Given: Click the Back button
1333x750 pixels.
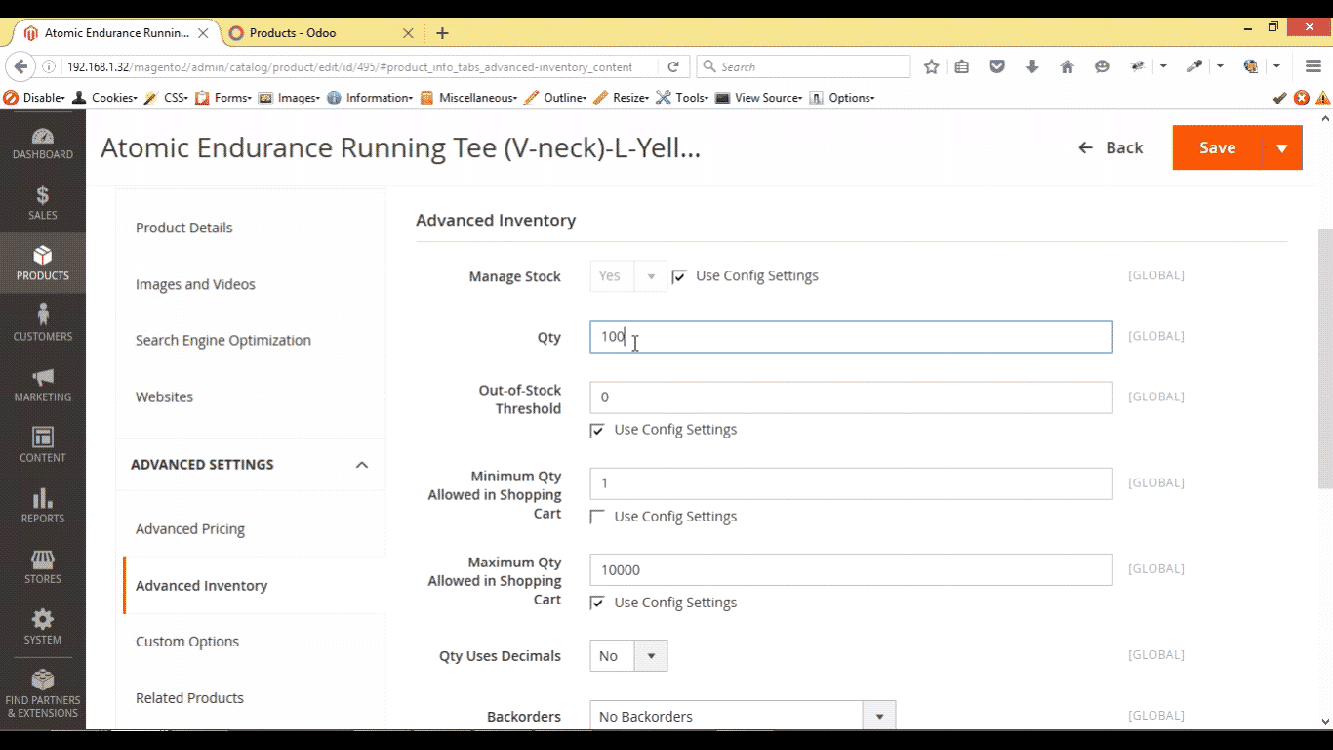Looking at the screenshot, I should click(1110, 148).
